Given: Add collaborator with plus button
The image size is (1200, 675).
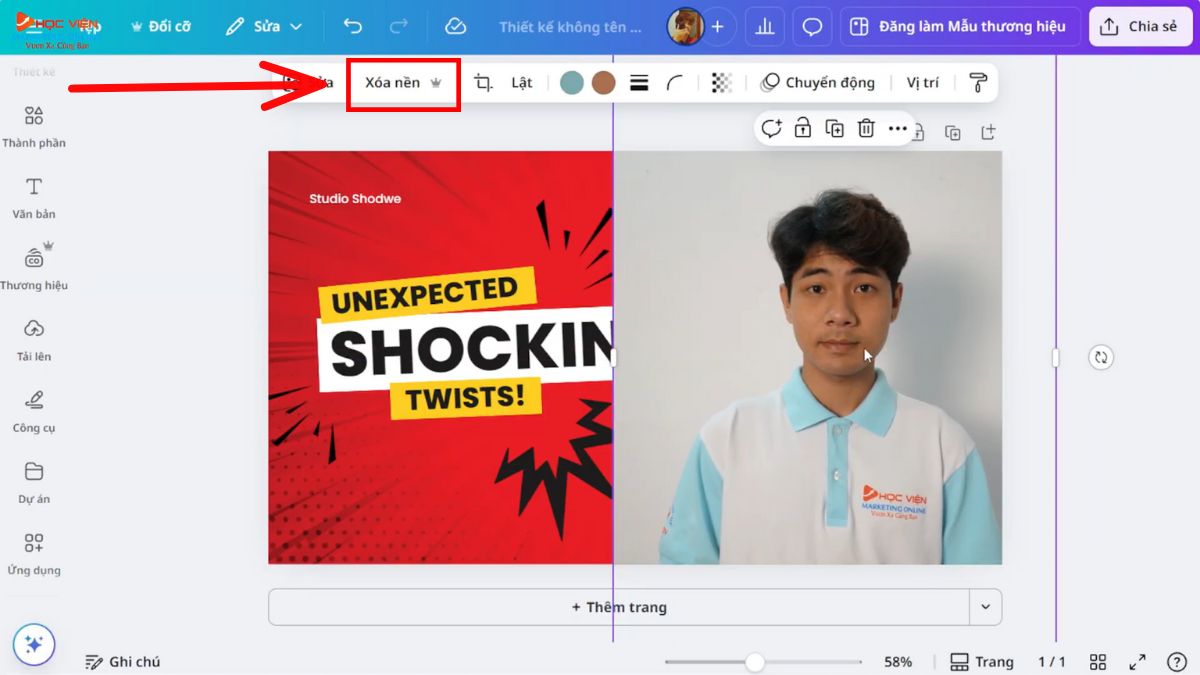Looking at the screenshot, I should (x=717, y=27).
